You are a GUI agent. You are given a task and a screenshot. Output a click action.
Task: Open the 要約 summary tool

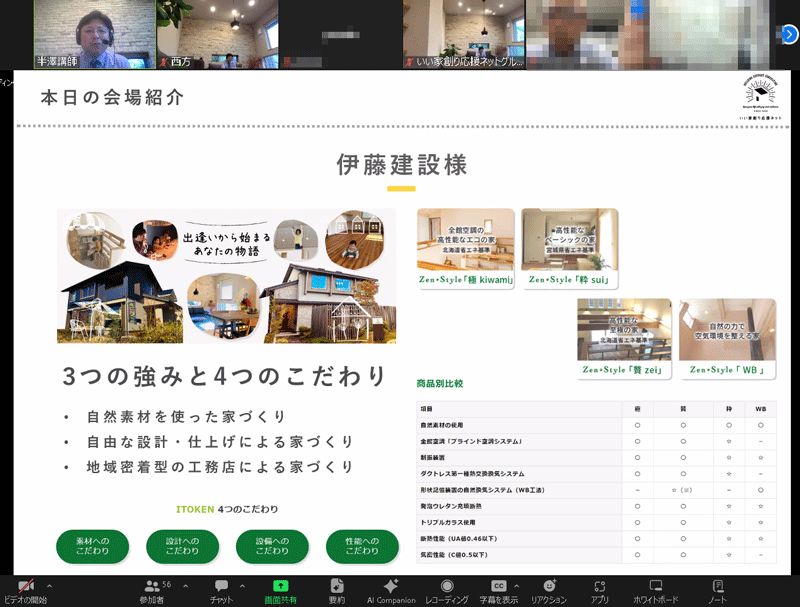(337, 590)
